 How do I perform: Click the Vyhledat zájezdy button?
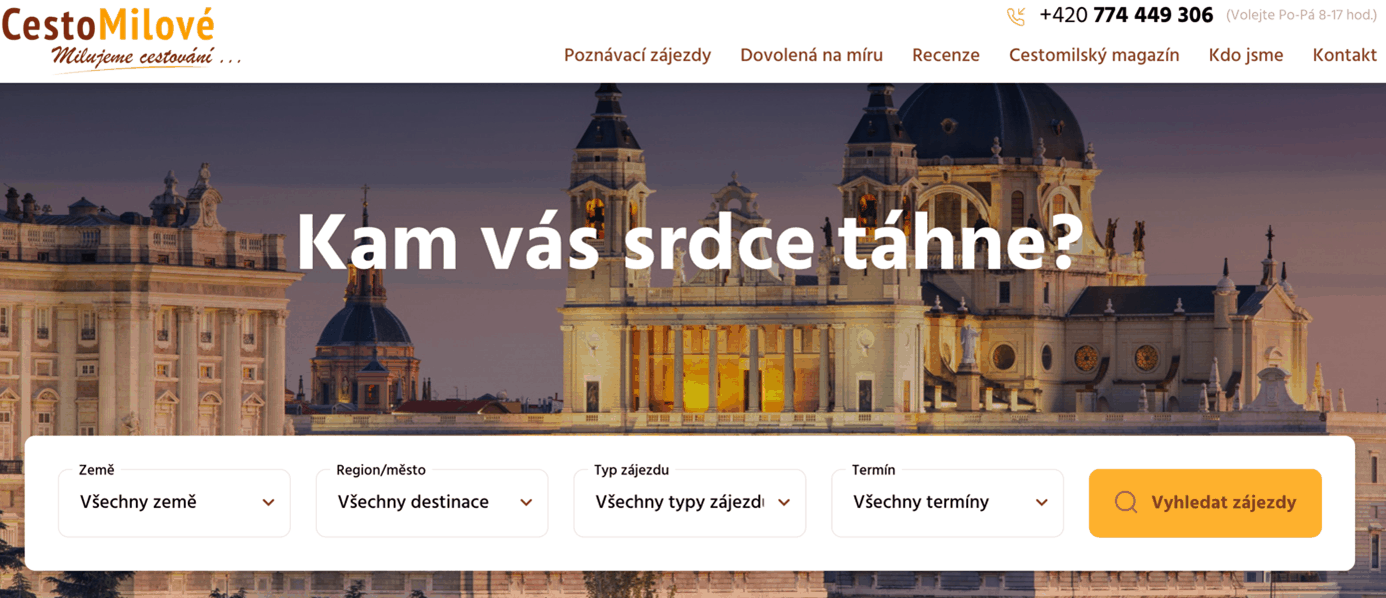[1205, 503]
